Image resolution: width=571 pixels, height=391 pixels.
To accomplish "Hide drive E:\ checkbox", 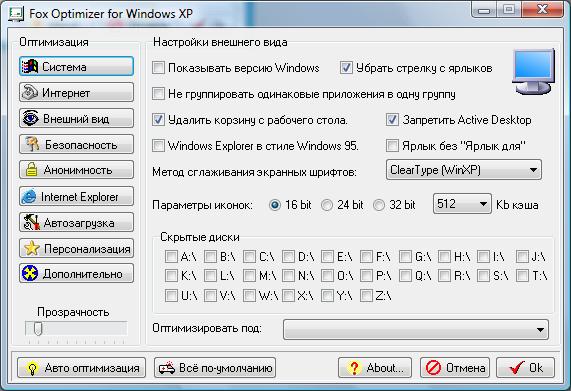I will 327,256.
